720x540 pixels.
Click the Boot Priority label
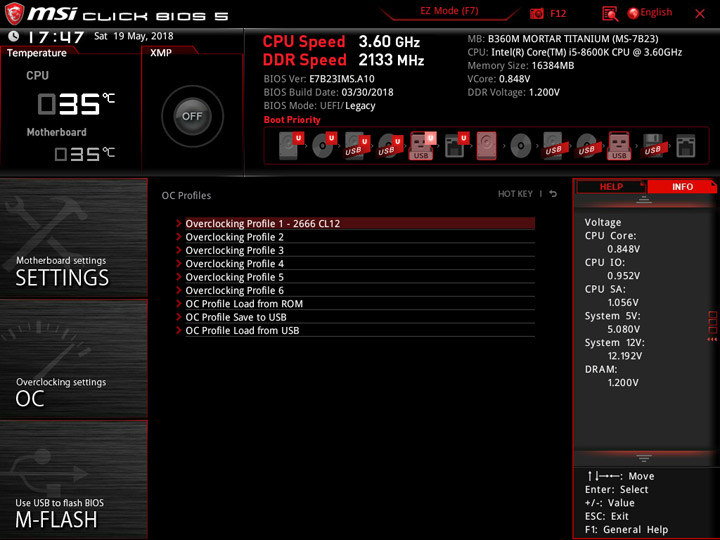pyautogui.click(x=292, y=120)
